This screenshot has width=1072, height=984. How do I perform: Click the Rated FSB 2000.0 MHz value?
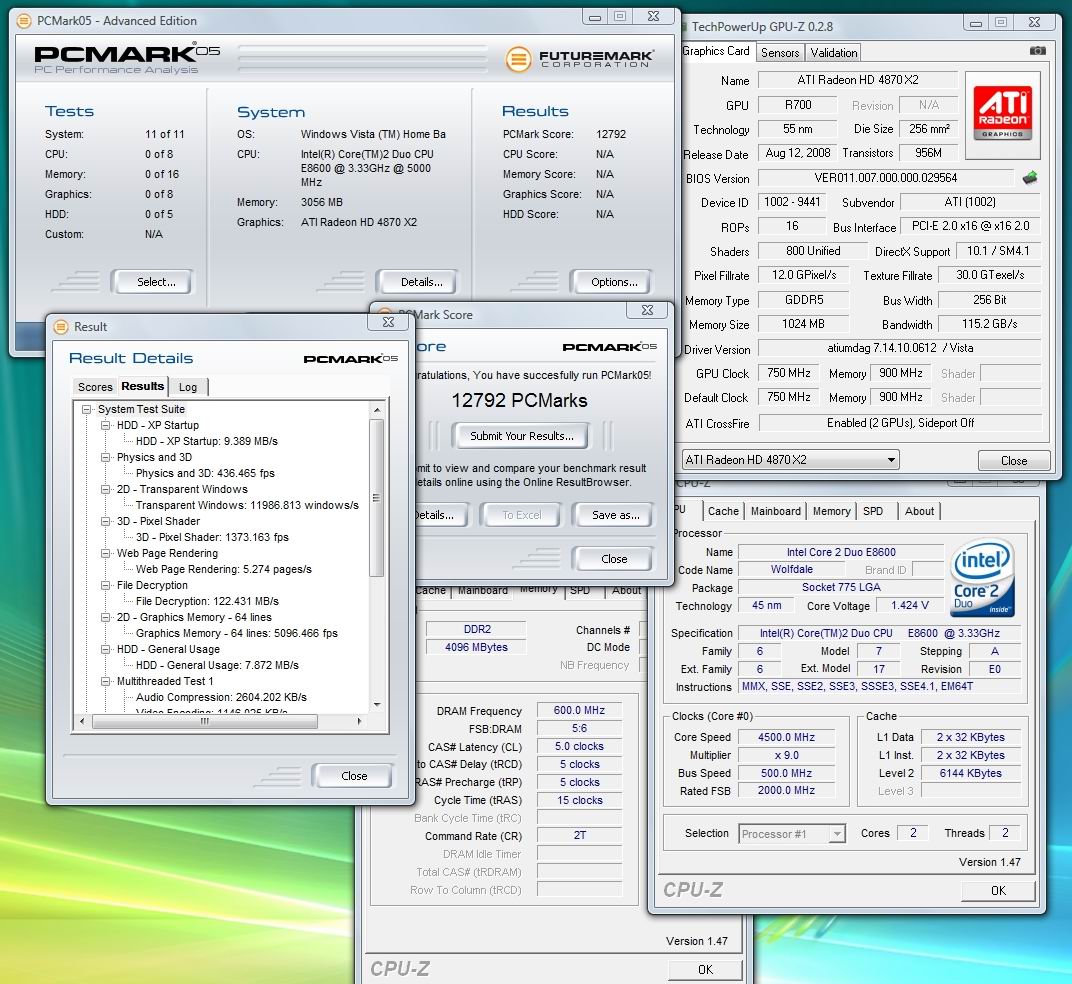coord(786,790)
